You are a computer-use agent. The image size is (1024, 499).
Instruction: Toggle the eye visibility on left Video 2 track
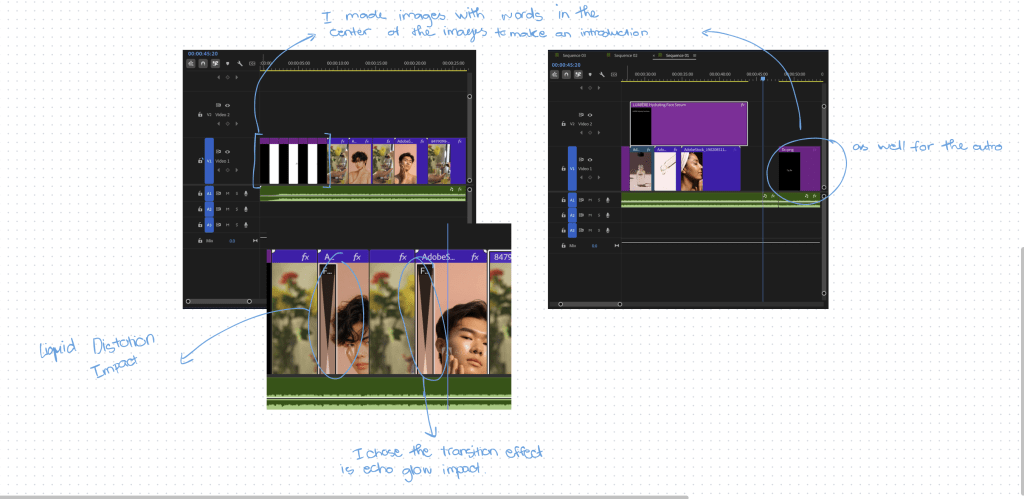pyautogui.click(x=228, y=105)
